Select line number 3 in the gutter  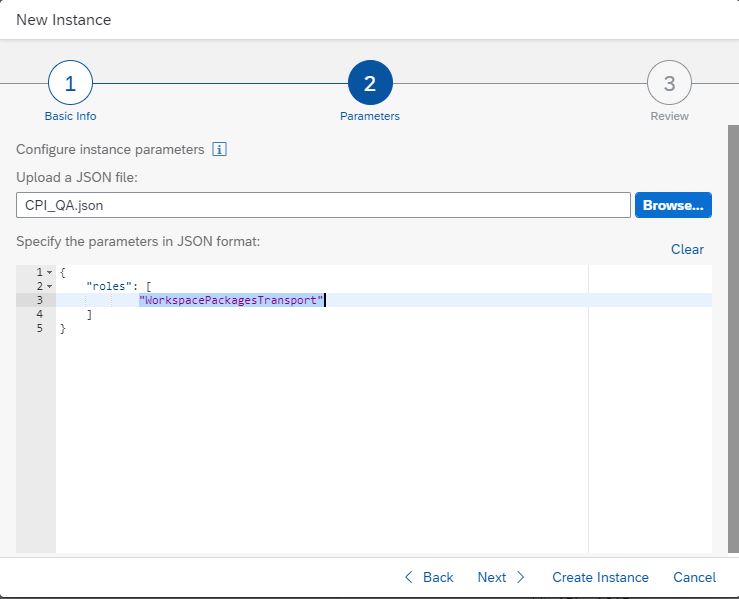pos(40,300)
